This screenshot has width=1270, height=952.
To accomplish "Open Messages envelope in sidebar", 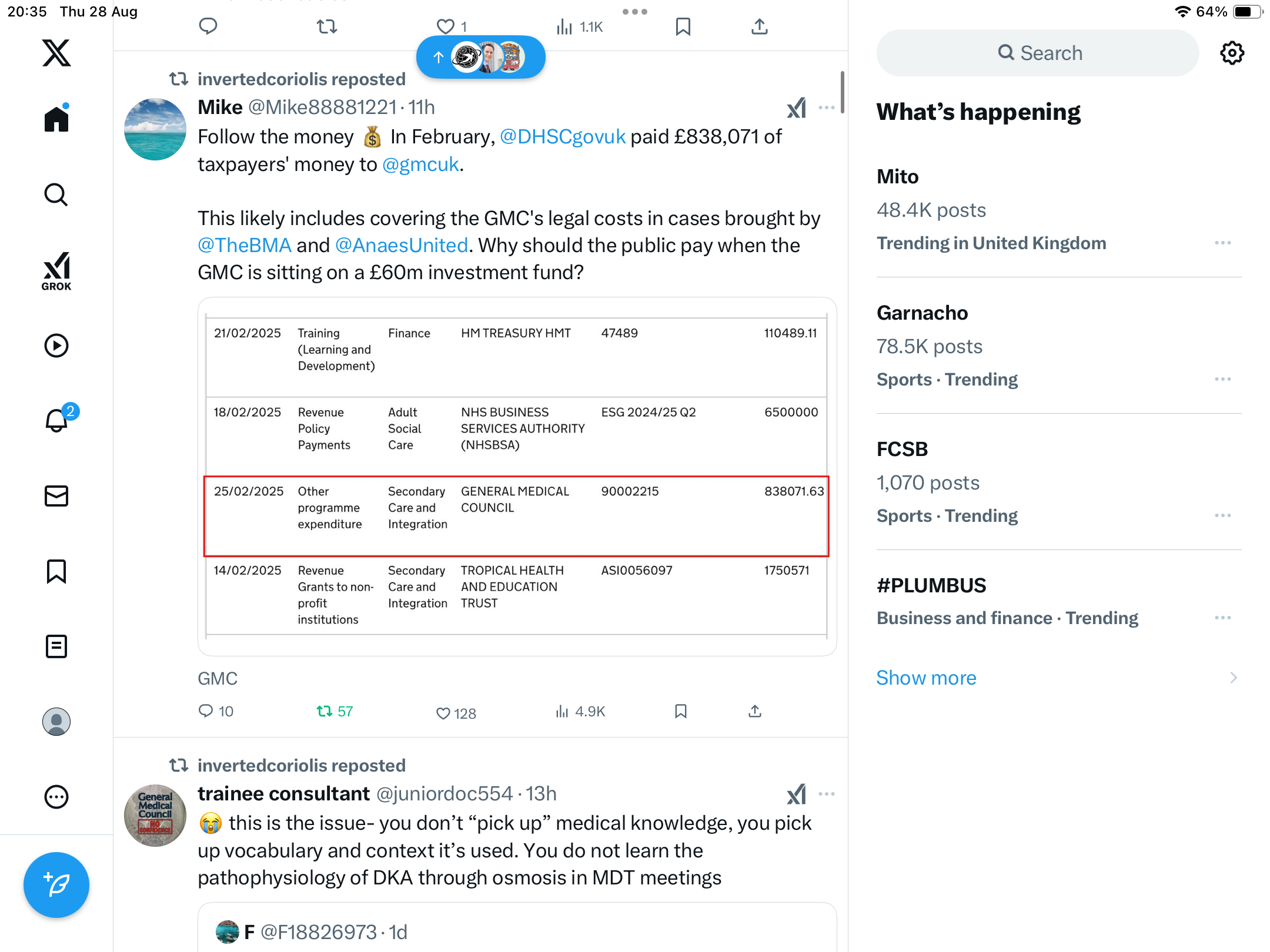I will 56,496.
